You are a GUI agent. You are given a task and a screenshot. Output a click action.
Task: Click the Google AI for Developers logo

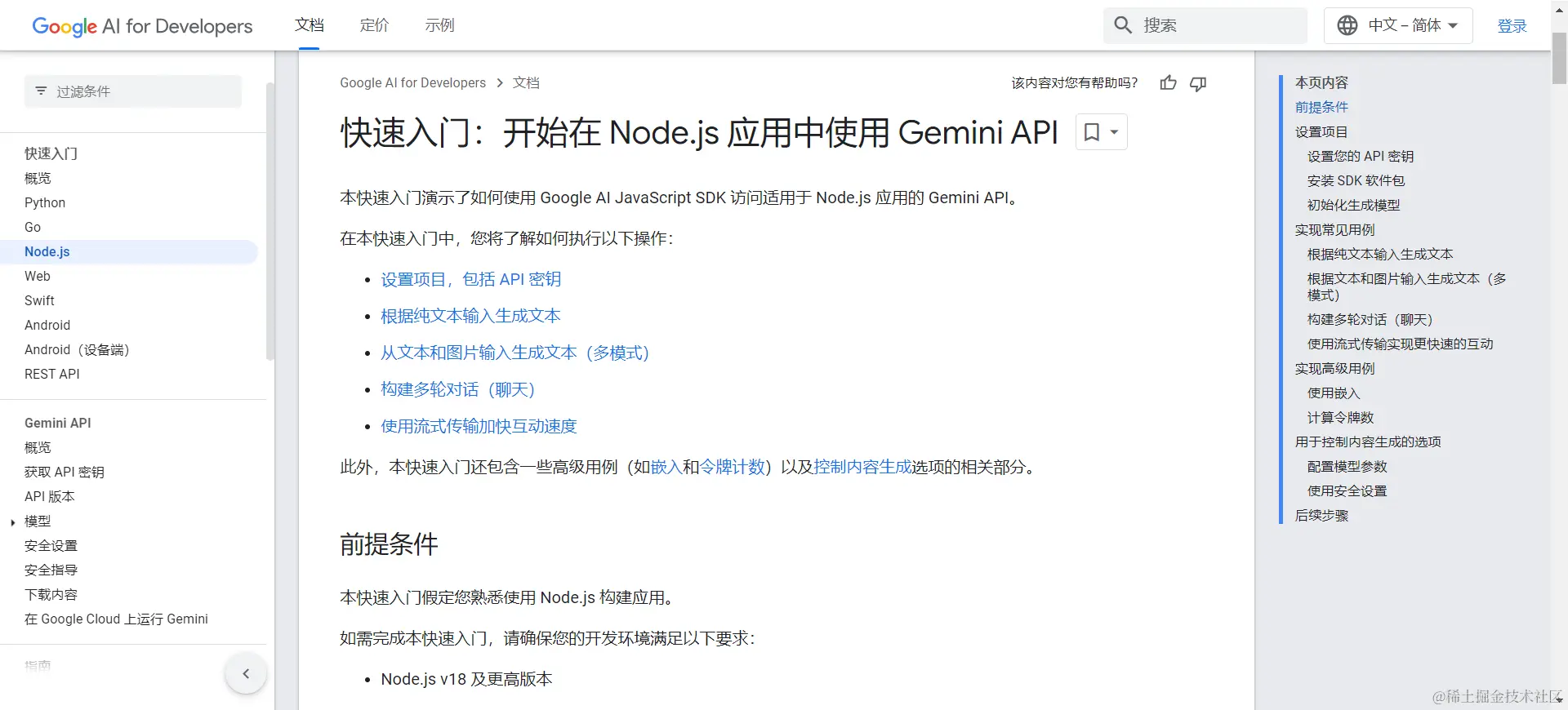(142, 26)
